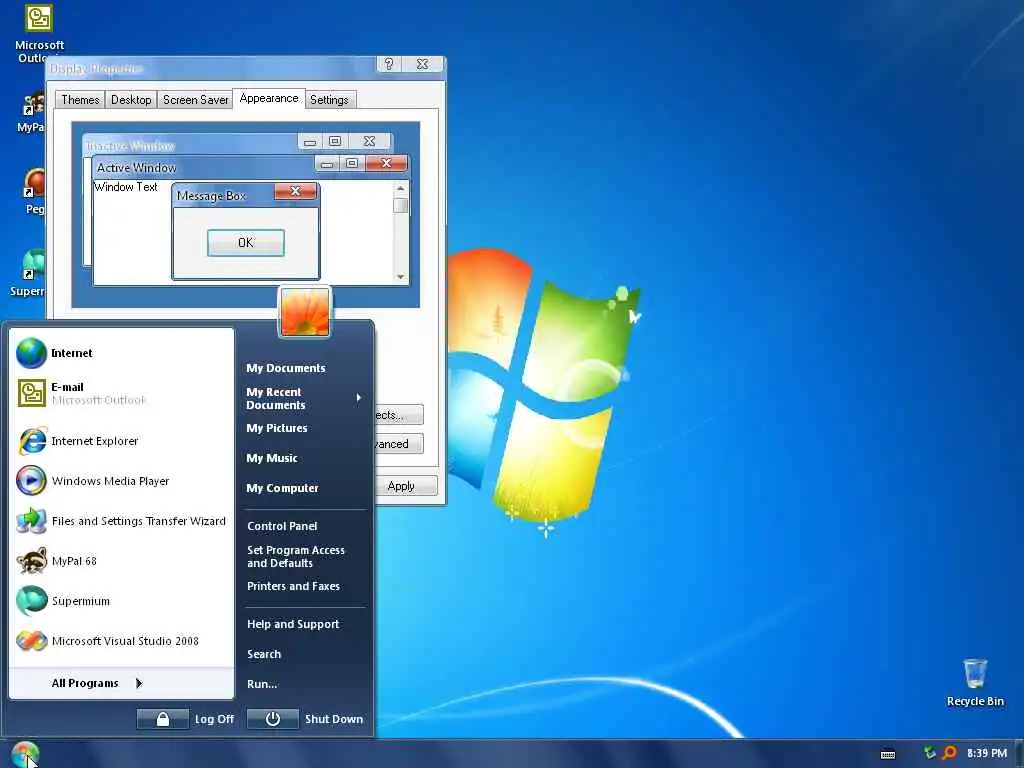Click the power icon next to Shut Down
Image resolution: width=1024 pixels, height=768 pixels.
pyautogui.click(x=273, y=719)
